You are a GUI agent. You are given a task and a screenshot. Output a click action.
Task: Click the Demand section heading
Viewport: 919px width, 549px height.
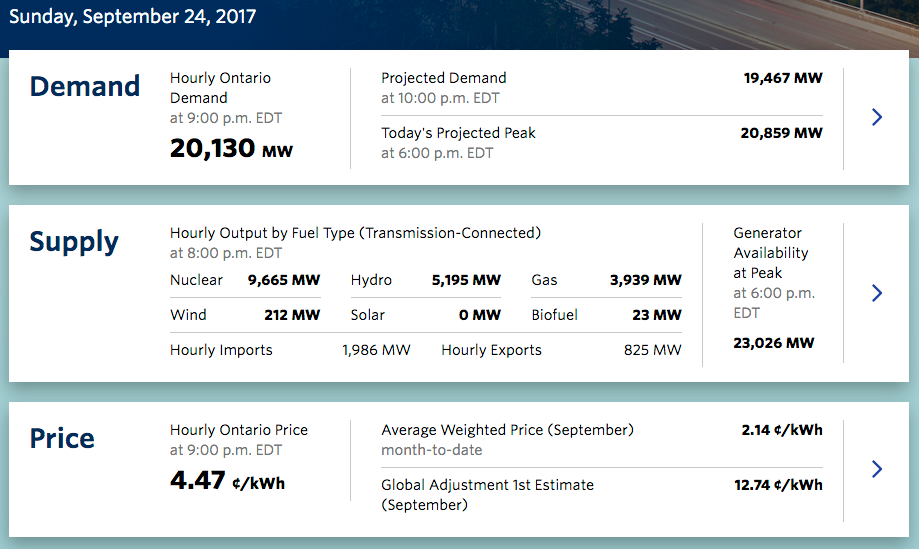[85, 87]
